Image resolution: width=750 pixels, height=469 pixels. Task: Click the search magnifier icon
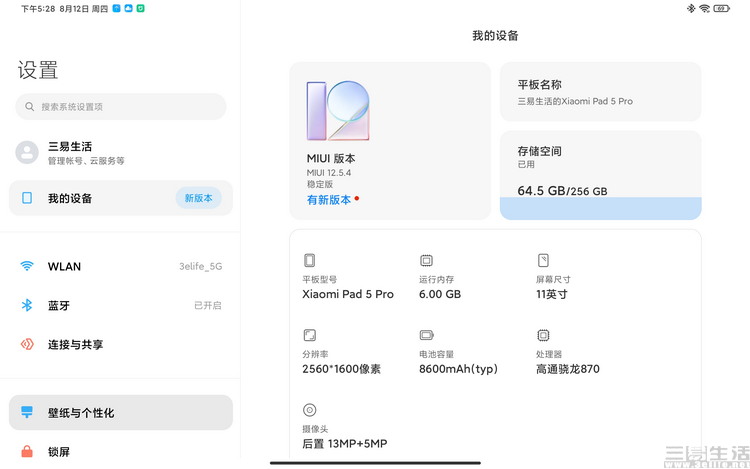coord(30,107)
